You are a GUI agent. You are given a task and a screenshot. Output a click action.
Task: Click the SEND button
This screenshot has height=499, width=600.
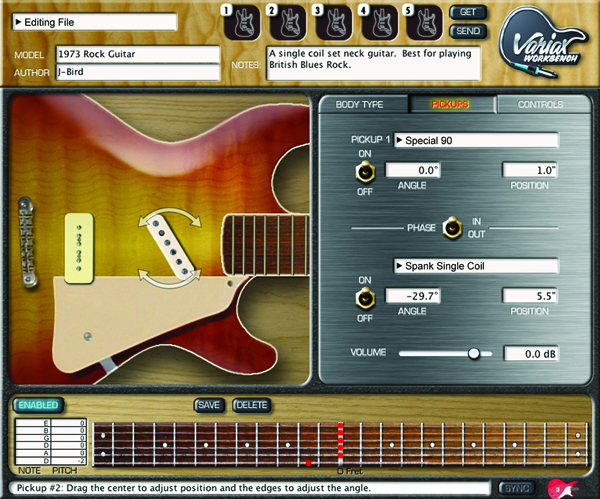tap(468, 31)
